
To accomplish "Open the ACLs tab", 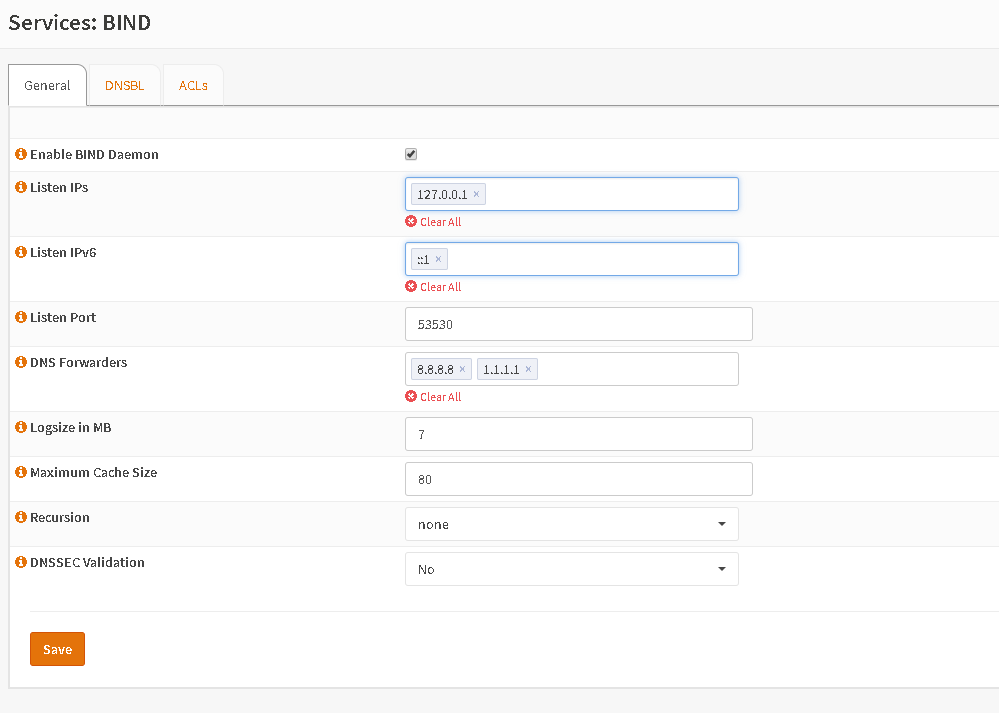I will click(193, 86).
